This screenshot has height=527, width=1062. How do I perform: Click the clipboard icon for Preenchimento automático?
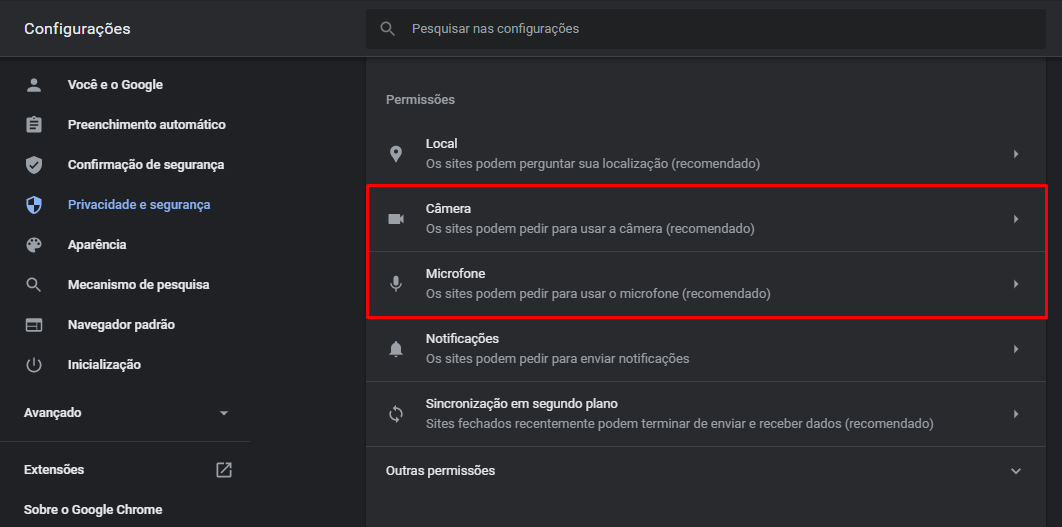[x=34, y=125]
